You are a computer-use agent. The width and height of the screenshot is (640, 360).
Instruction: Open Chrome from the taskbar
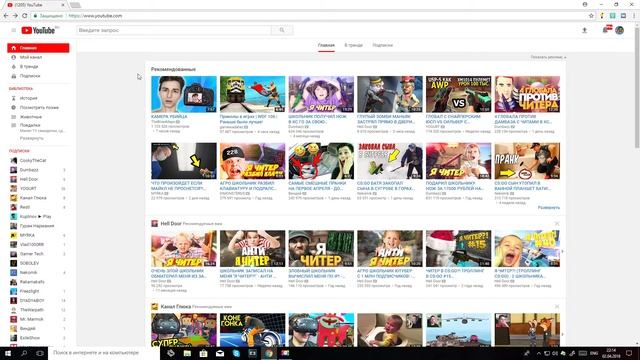tap(269, 353)
